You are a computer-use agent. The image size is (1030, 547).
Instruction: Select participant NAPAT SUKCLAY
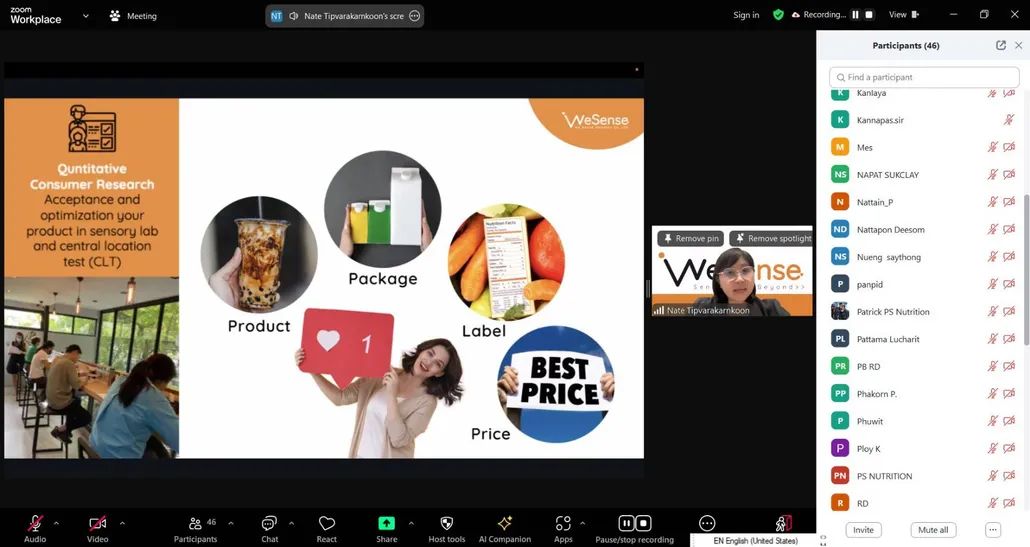click(923, 175)
